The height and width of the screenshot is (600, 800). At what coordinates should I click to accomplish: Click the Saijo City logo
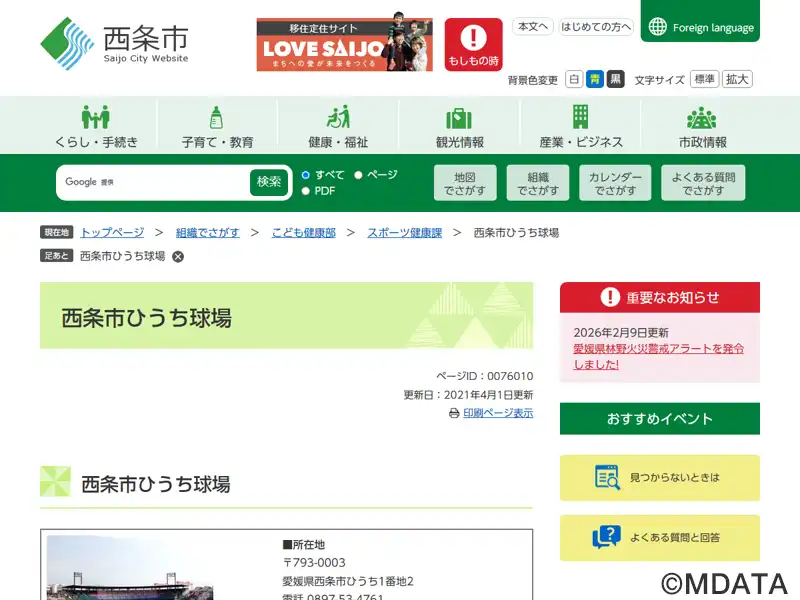click(114, 43)
